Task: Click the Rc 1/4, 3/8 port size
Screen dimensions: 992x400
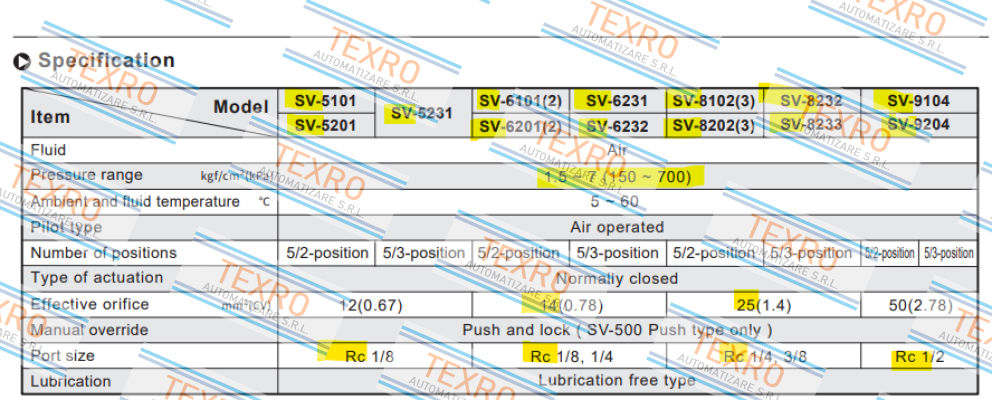Action: click(x=765, y=356)
